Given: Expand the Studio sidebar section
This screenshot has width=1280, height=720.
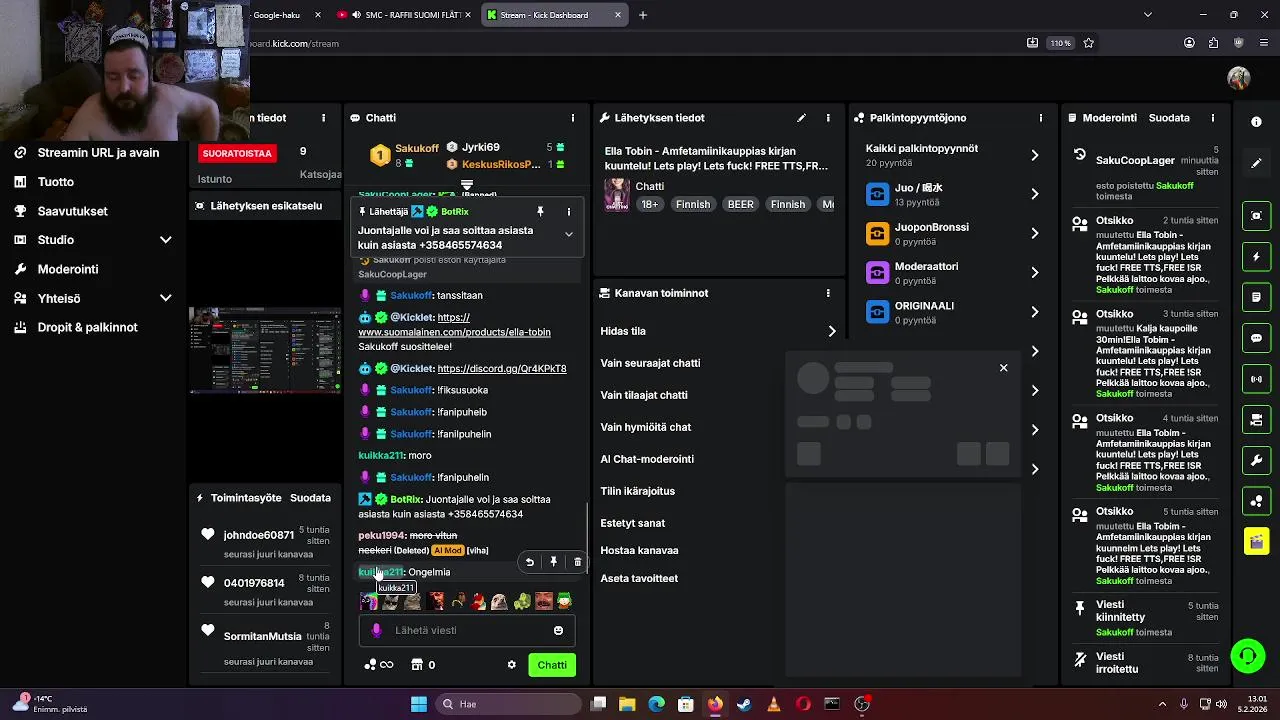Looking at the screenshot, I should tap(166, 240).
